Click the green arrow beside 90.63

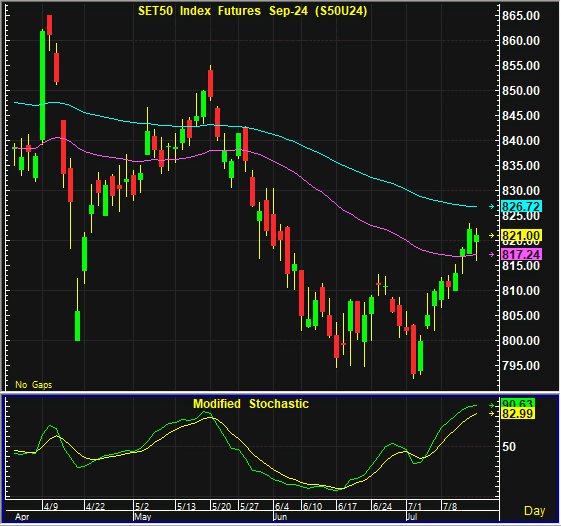tap(492, 405)
